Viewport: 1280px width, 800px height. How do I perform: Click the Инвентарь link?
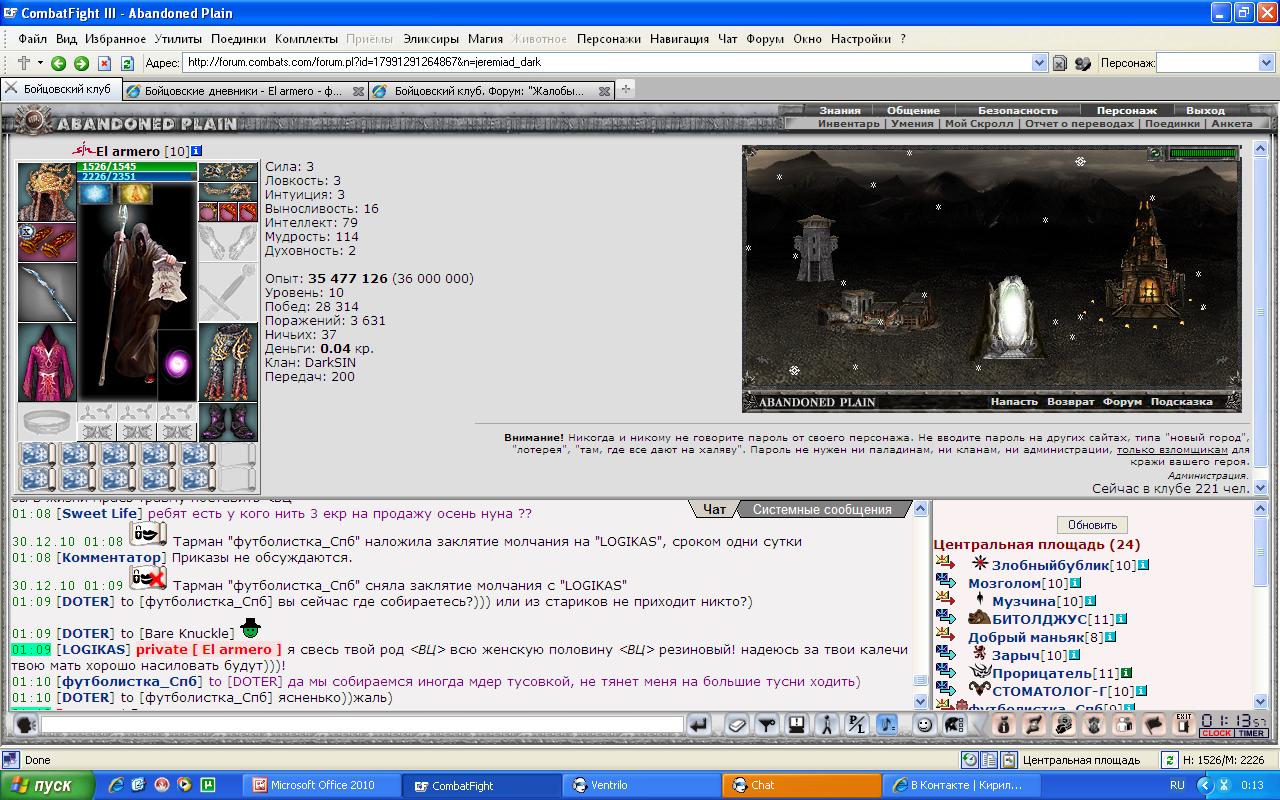[849, 124]
